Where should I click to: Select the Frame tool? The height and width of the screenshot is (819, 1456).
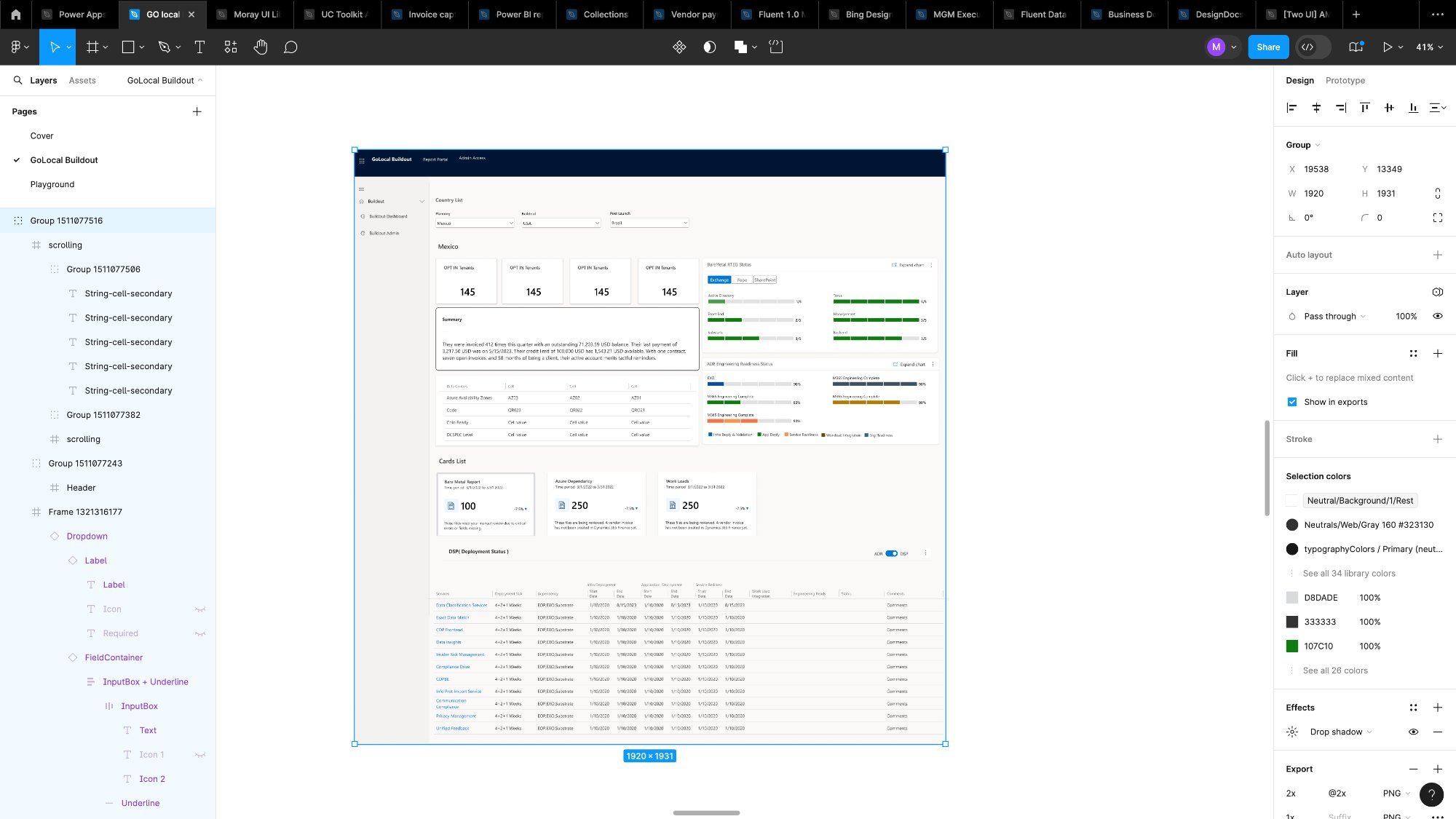tap(91, 47)
